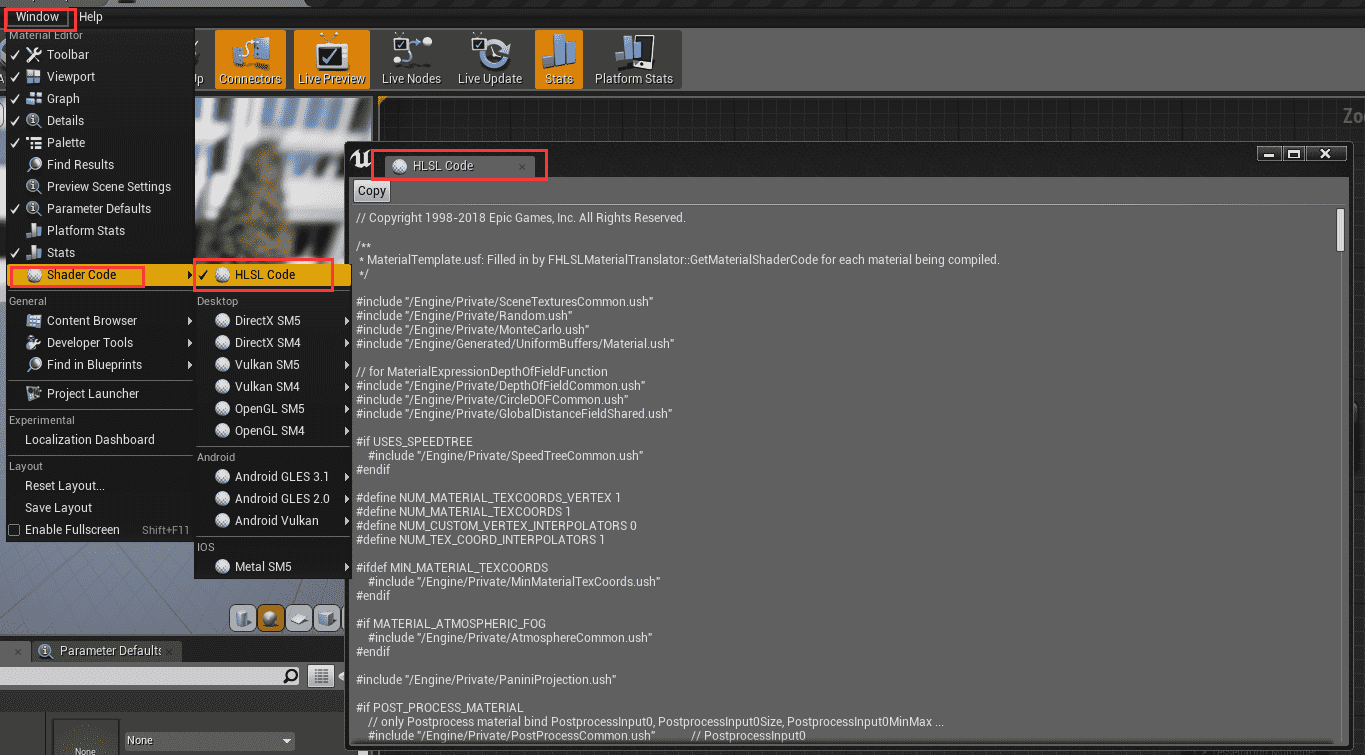Open Platform Stats from the toolbar

click(x=633, y=59)
